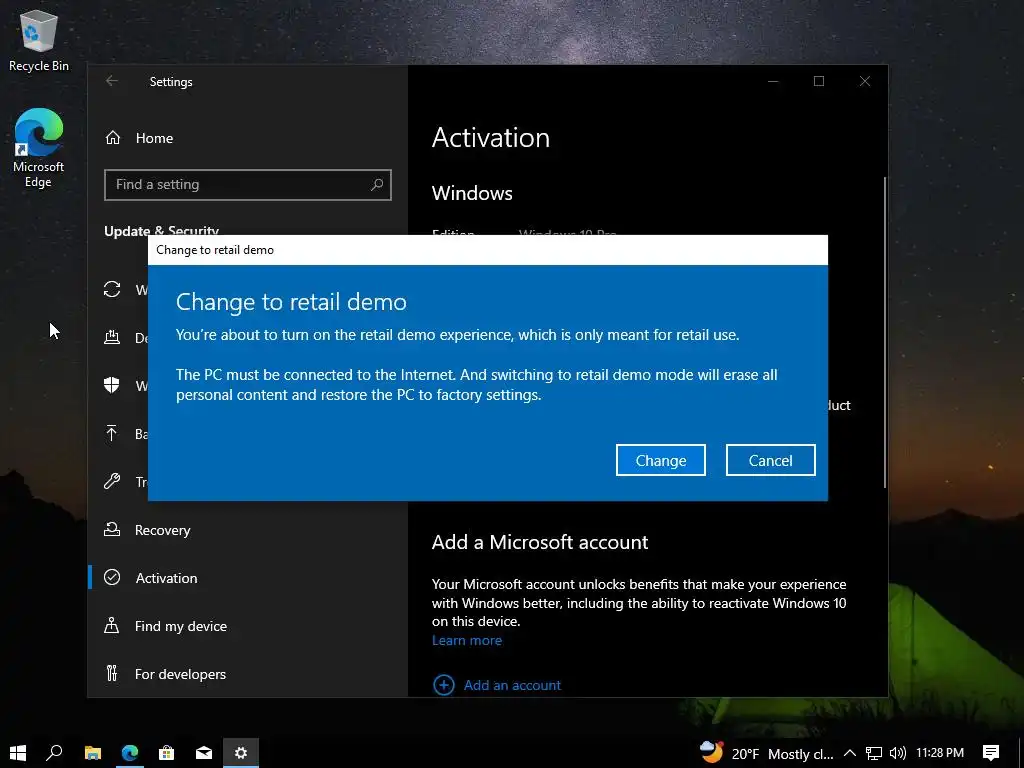The height and width of the screenshot is (768, 1024).
Task: Show hidden tray icons chevron
Action: [x=850, y=753]
